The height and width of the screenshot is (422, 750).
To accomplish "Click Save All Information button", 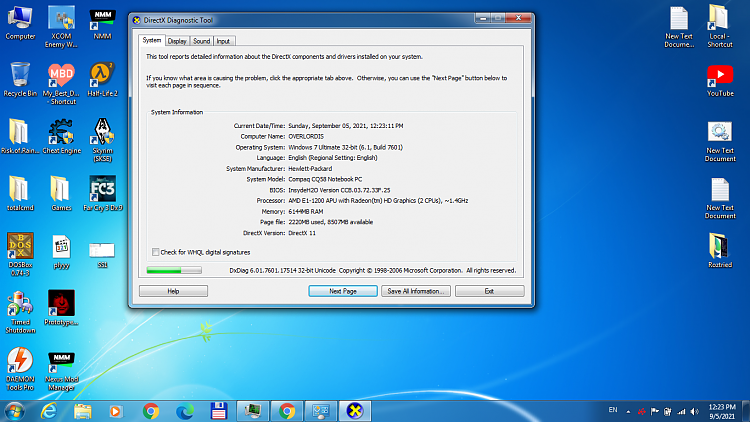I will (x=416, y=291).
